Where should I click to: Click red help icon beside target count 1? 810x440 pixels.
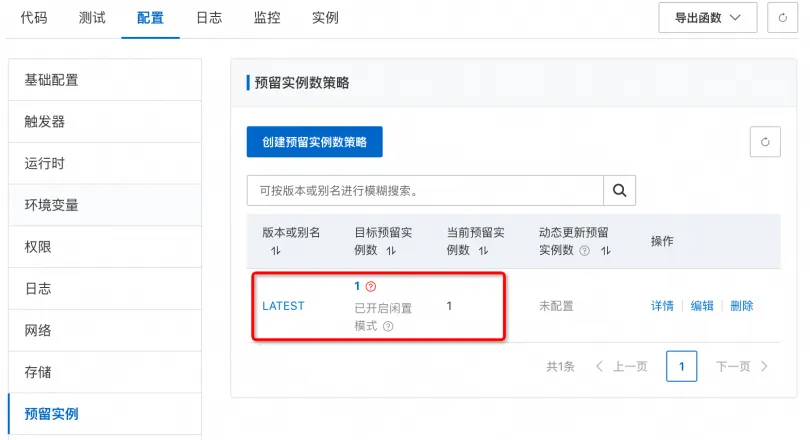pyautogui.click(x=371, y=286)
